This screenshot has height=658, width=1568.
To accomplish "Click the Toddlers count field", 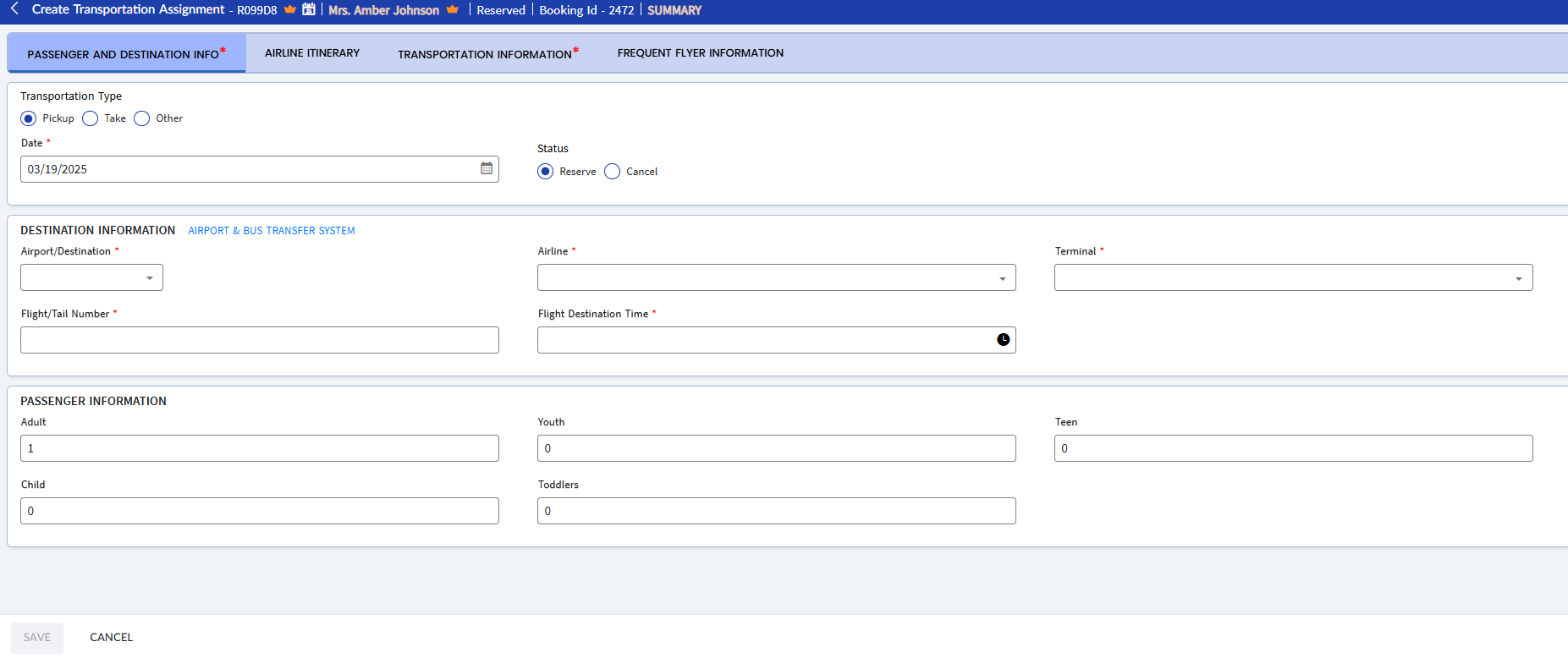I will click(x=776, y=511).
